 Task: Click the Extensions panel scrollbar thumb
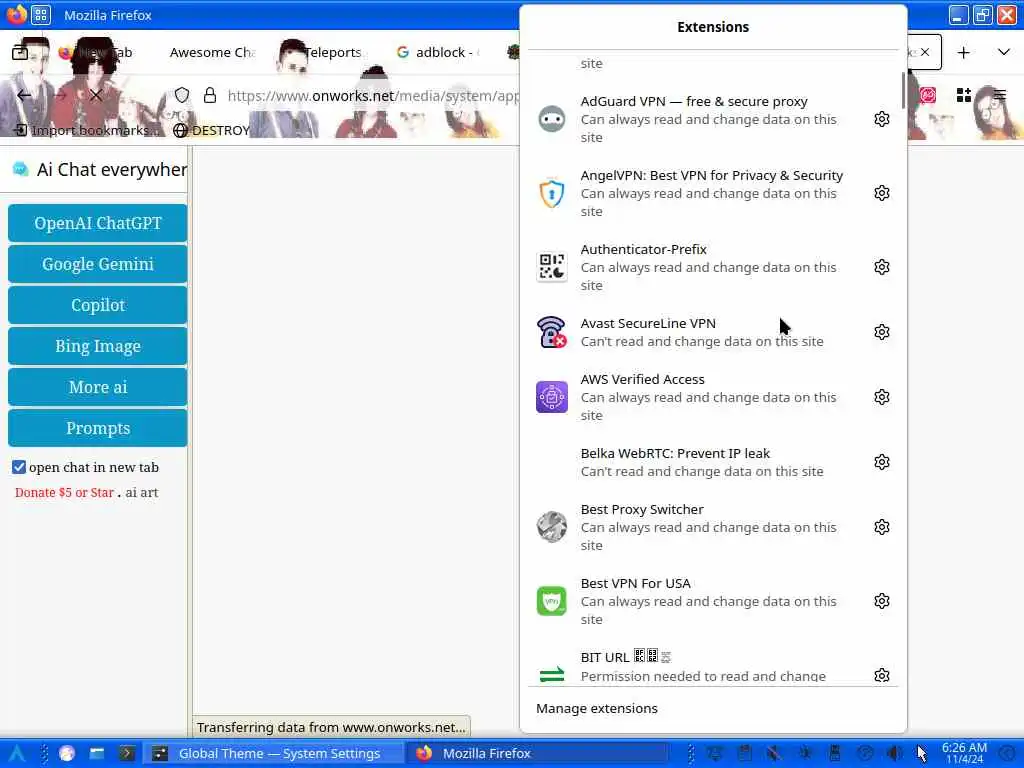903,90
